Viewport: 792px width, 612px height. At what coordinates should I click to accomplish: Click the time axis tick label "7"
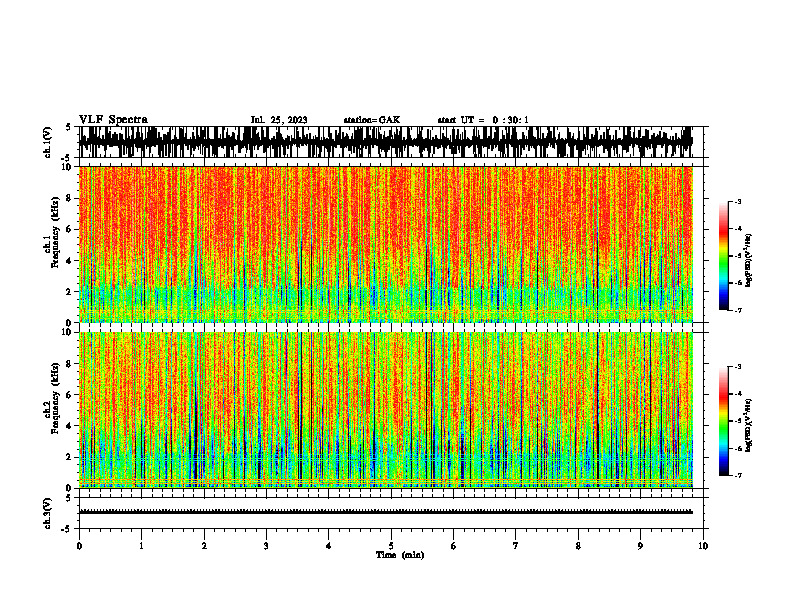pyautogui.click(x=516, y=546)
